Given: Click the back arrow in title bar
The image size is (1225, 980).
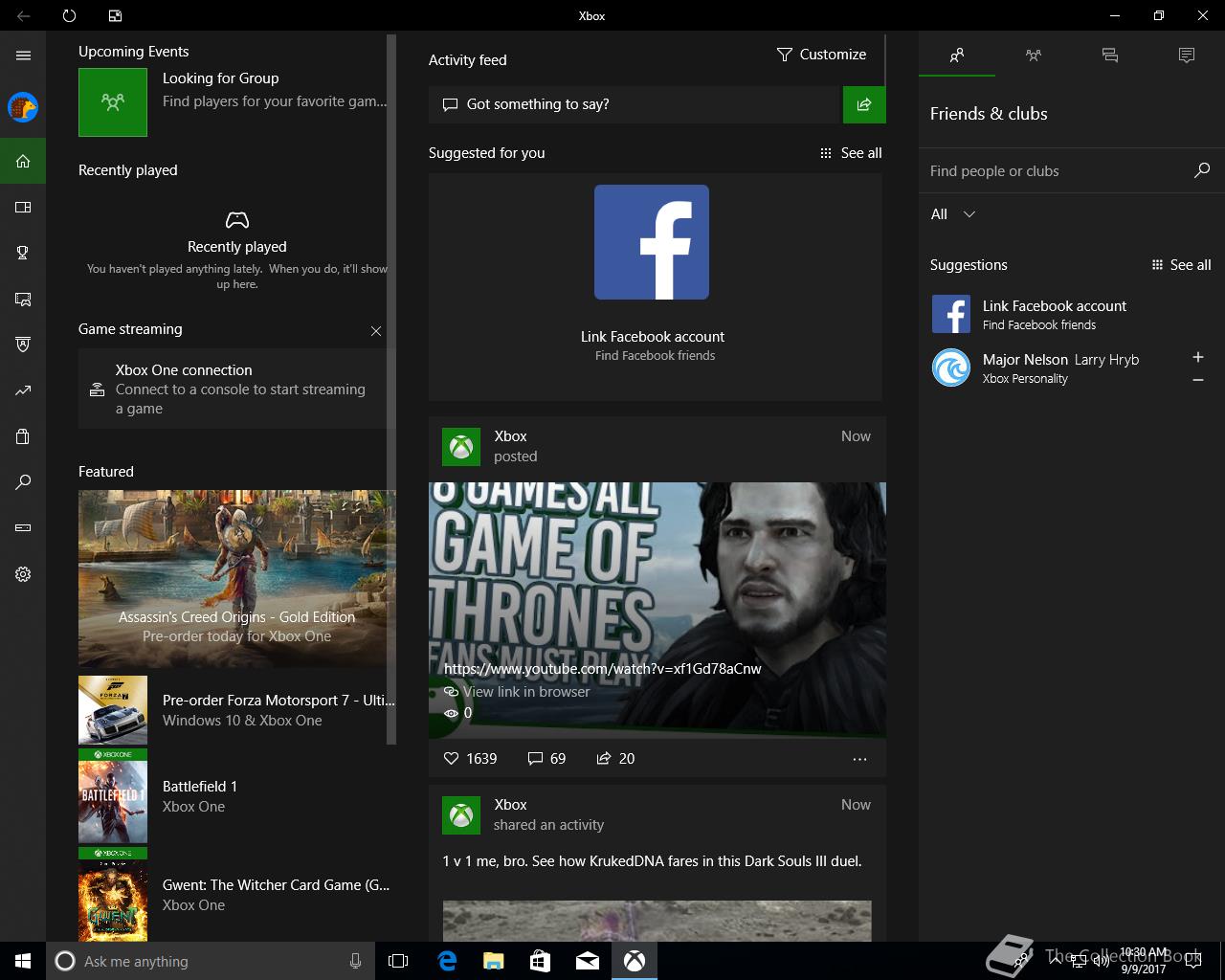Looking at the screenshot, I should click(x=23, y=15).
